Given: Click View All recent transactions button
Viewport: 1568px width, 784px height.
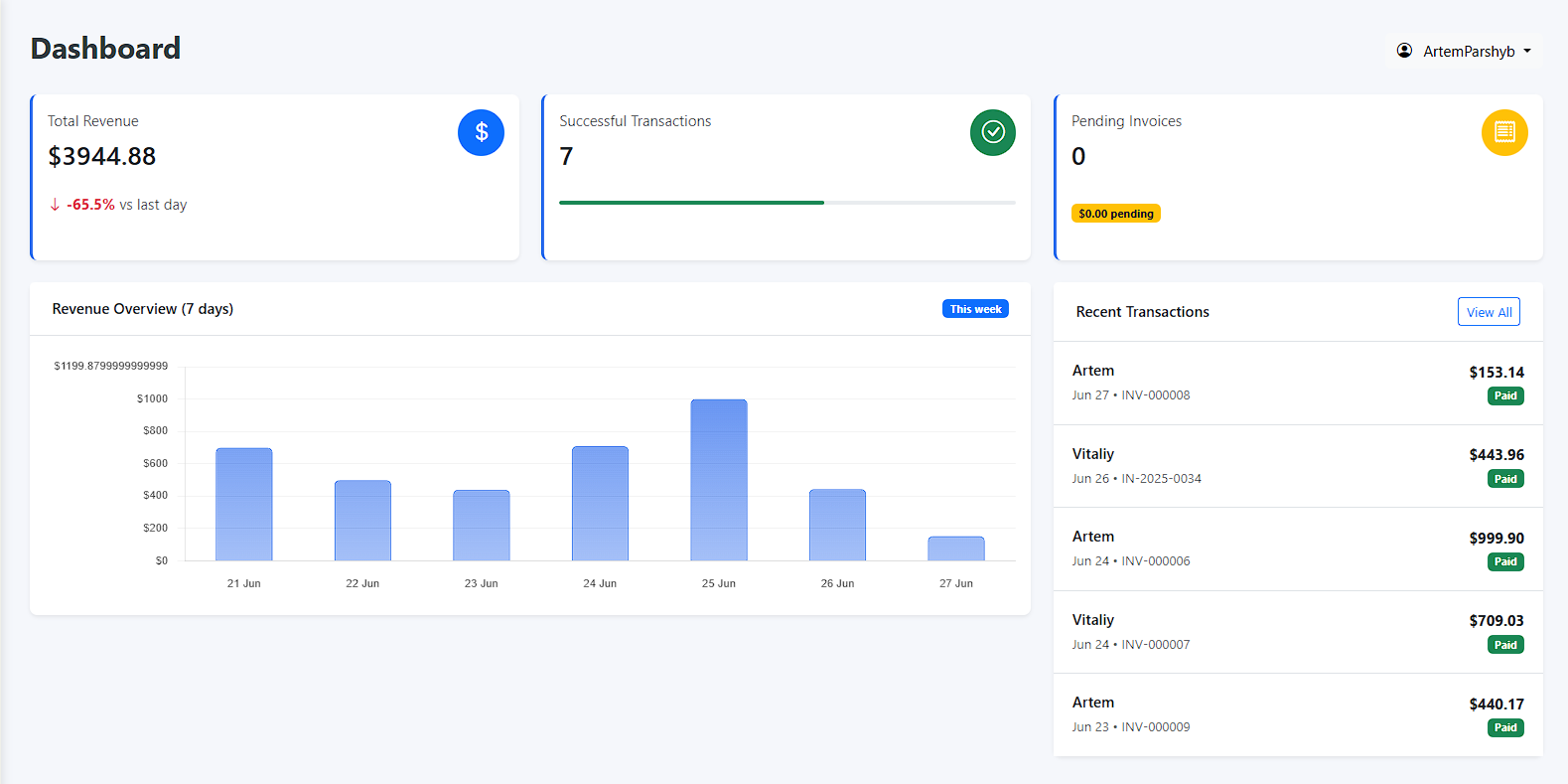Looking at the screenshot, I should point(1489,312).
